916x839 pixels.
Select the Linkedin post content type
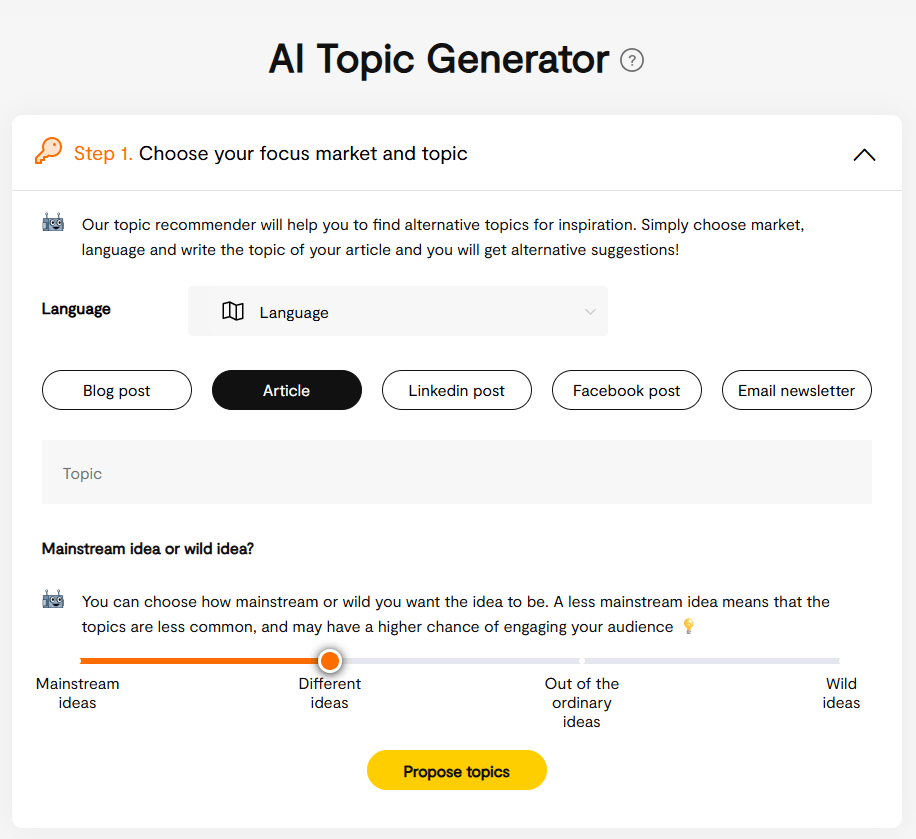click(456, 390)
